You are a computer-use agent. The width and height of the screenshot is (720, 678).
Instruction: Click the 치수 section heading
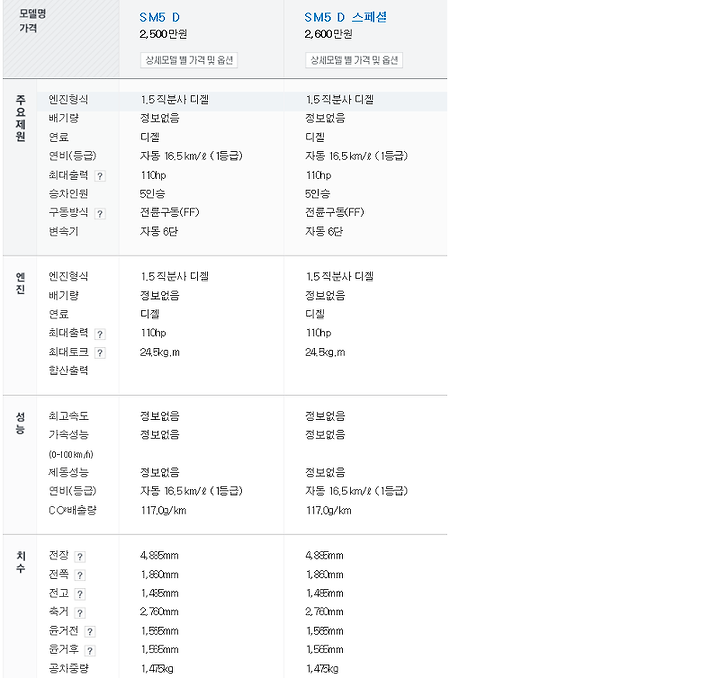[20, 562]
